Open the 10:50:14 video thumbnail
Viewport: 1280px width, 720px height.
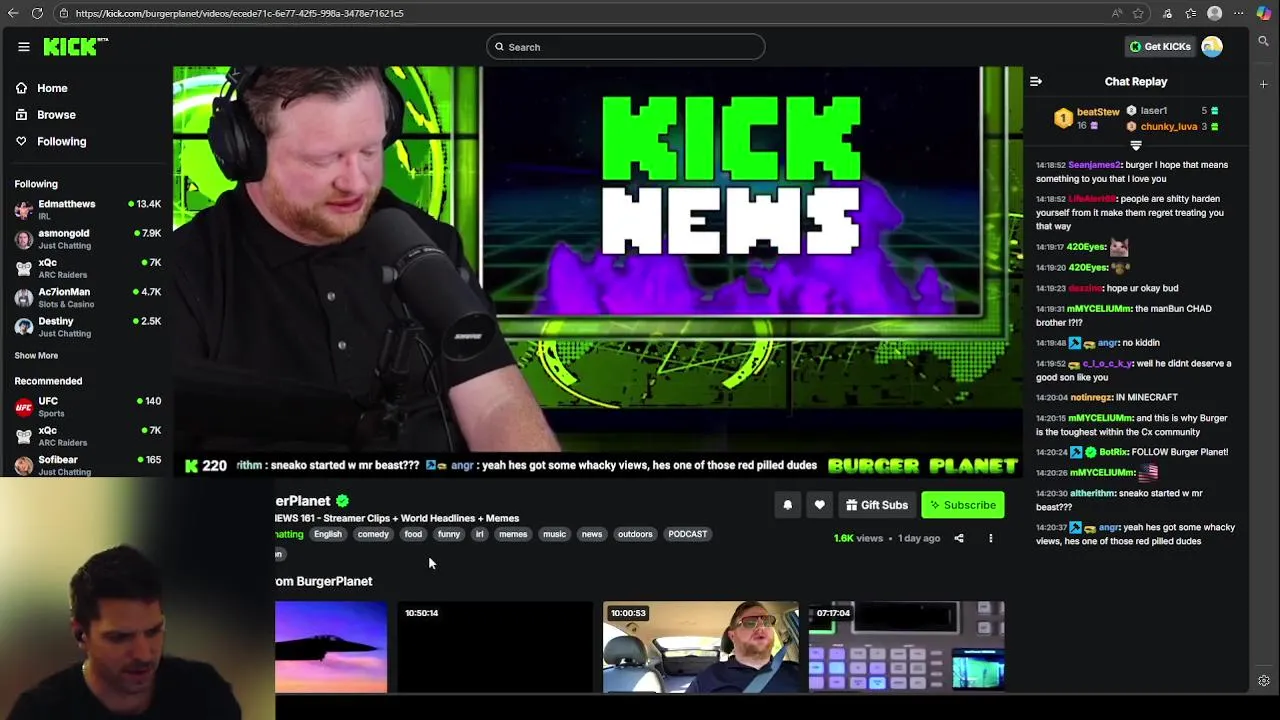pyautogui.click(x=495, y=647)
